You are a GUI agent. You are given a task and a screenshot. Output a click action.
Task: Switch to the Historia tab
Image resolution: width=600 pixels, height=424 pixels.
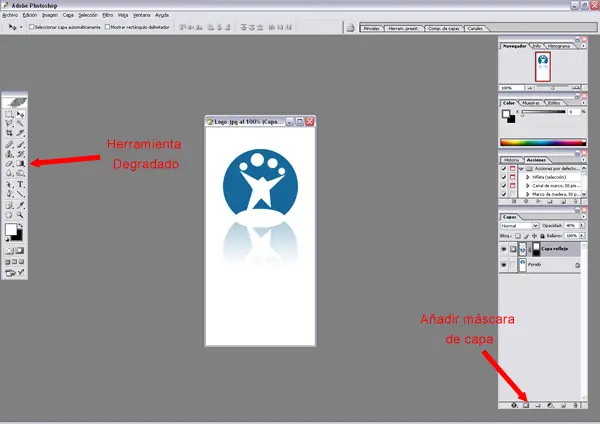[511, 160]
